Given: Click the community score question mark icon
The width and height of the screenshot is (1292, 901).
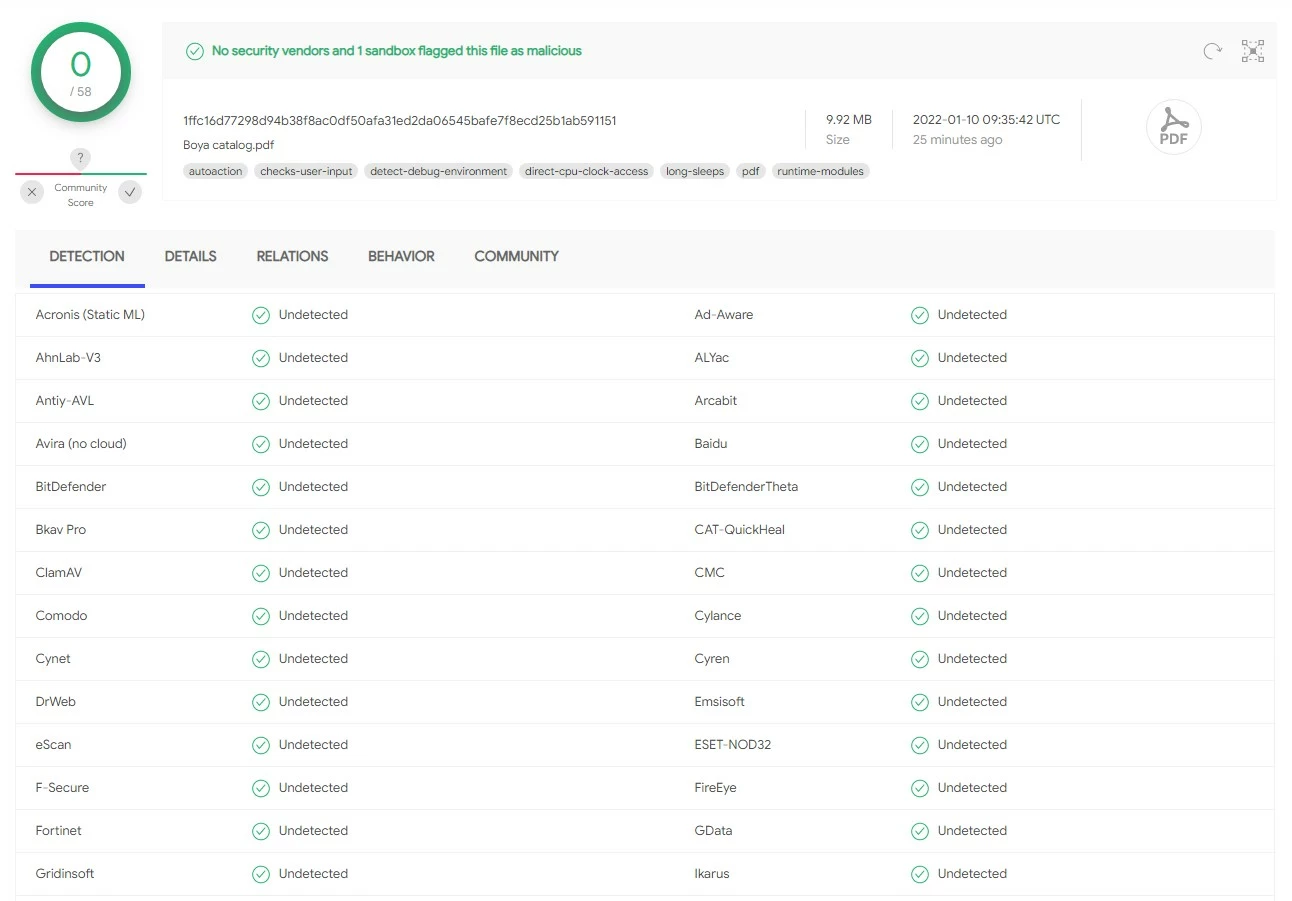Looking at the screenshot, I should click(81, 158).
